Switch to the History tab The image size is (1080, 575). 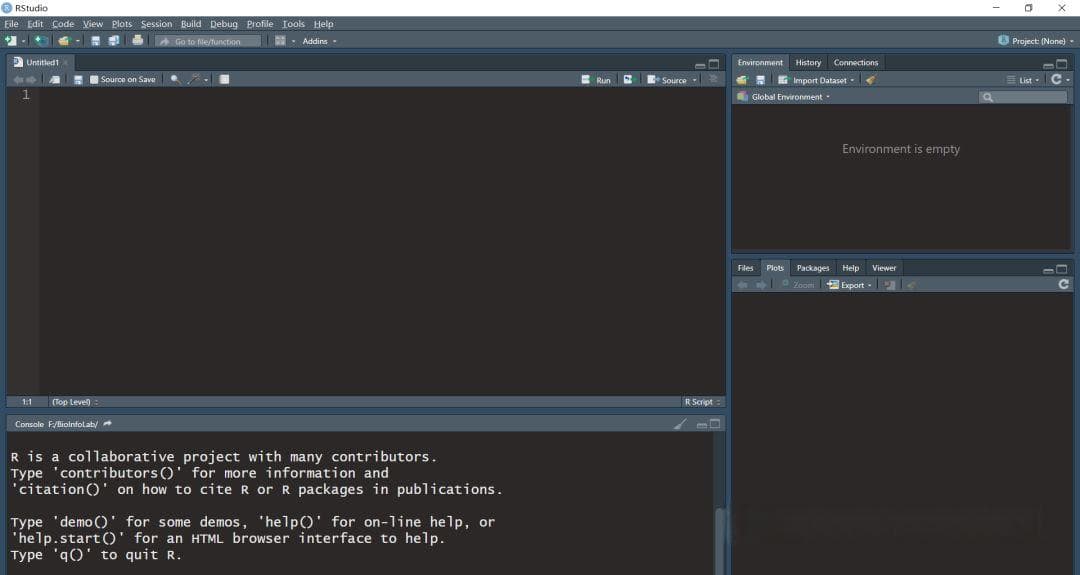pos(808,63)
